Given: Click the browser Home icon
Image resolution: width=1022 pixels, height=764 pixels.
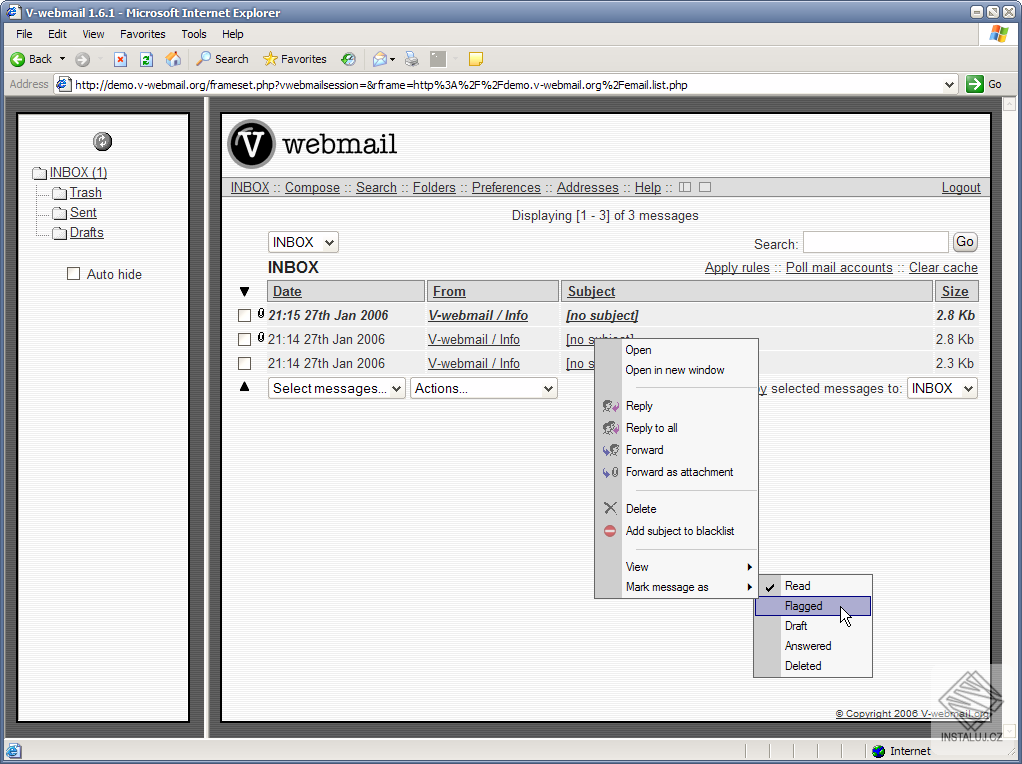Looking at the screenshot, I should 173,59.
